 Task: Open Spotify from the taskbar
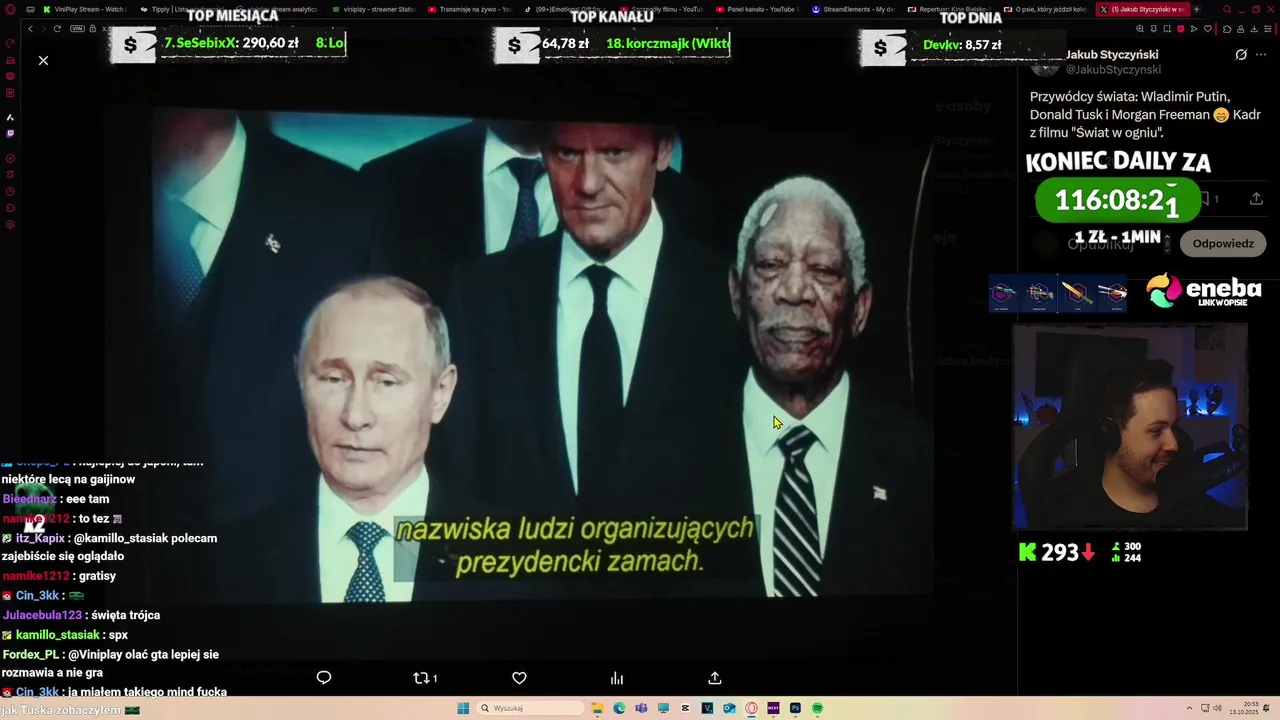point(817,708)
